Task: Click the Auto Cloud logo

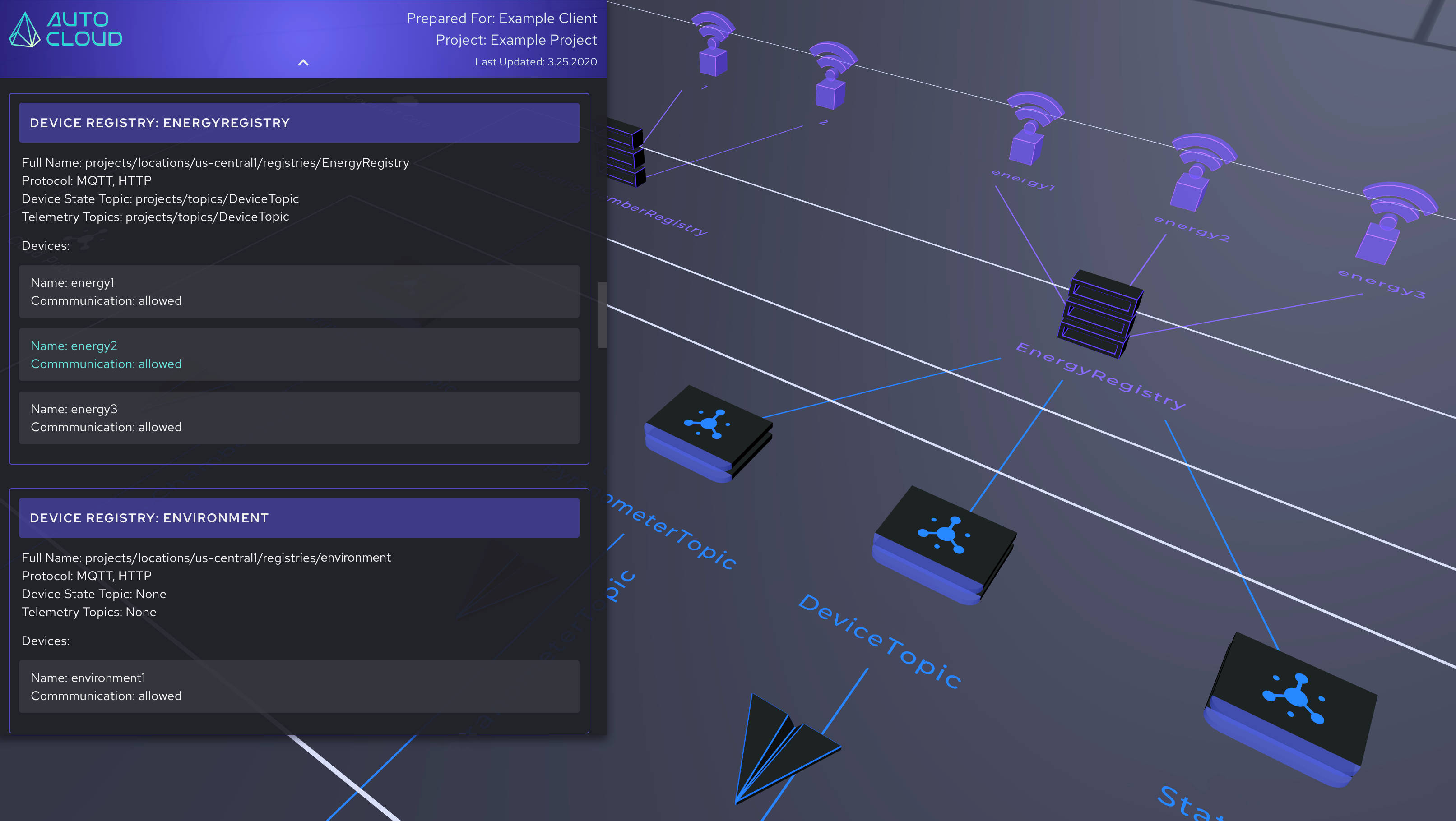Action: pyautogui.click(x=66, y=29)
